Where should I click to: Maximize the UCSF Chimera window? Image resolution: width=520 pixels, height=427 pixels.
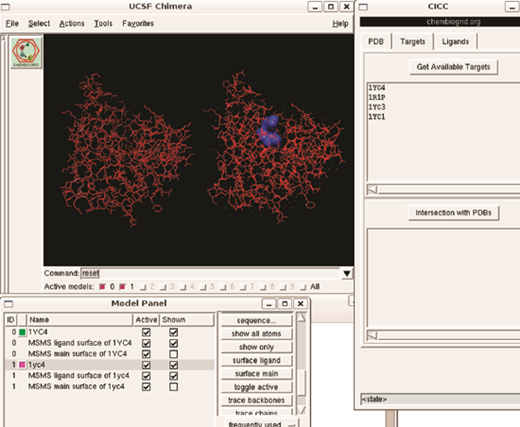click(x=330, y=7)
